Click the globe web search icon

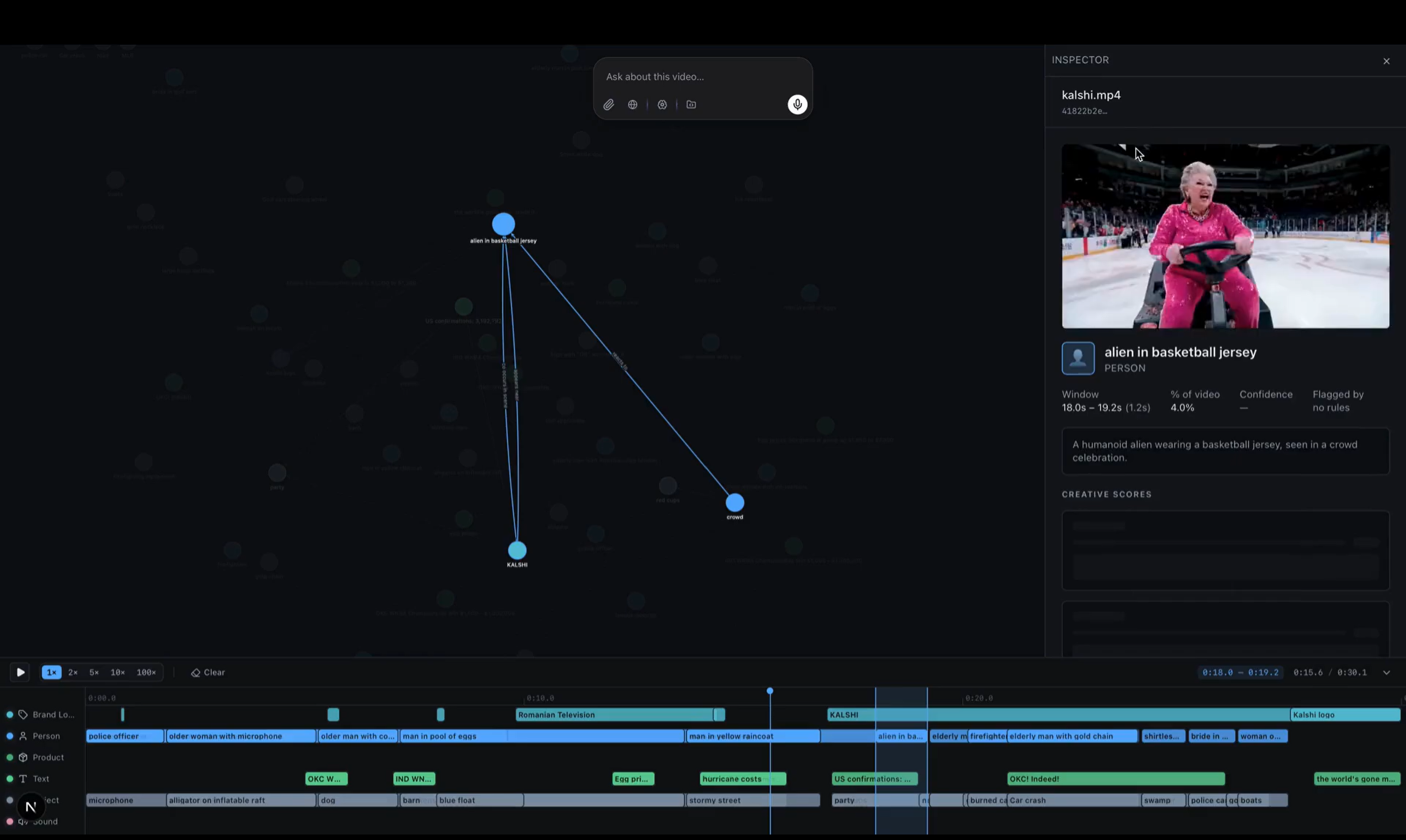point(632,105)
